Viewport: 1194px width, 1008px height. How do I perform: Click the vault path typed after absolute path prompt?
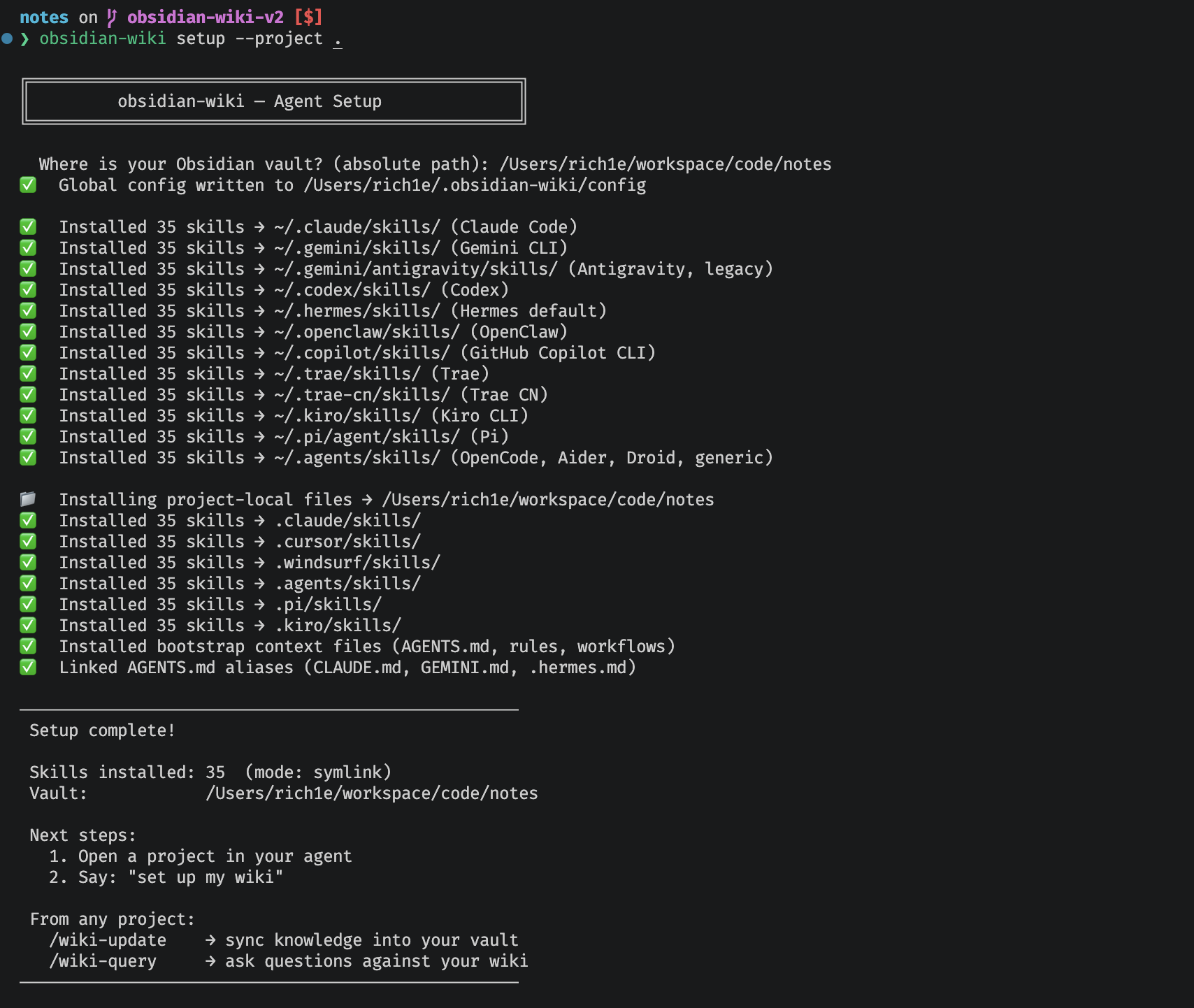[666, 164]
